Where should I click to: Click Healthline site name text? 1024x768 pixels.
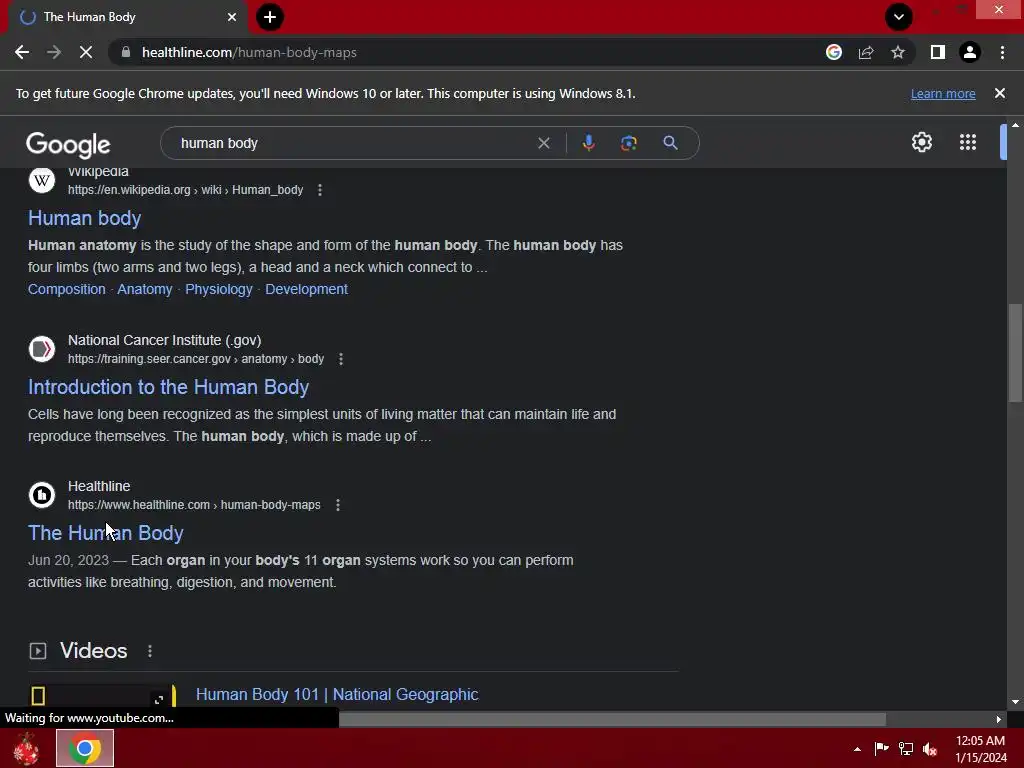[99, 486]
